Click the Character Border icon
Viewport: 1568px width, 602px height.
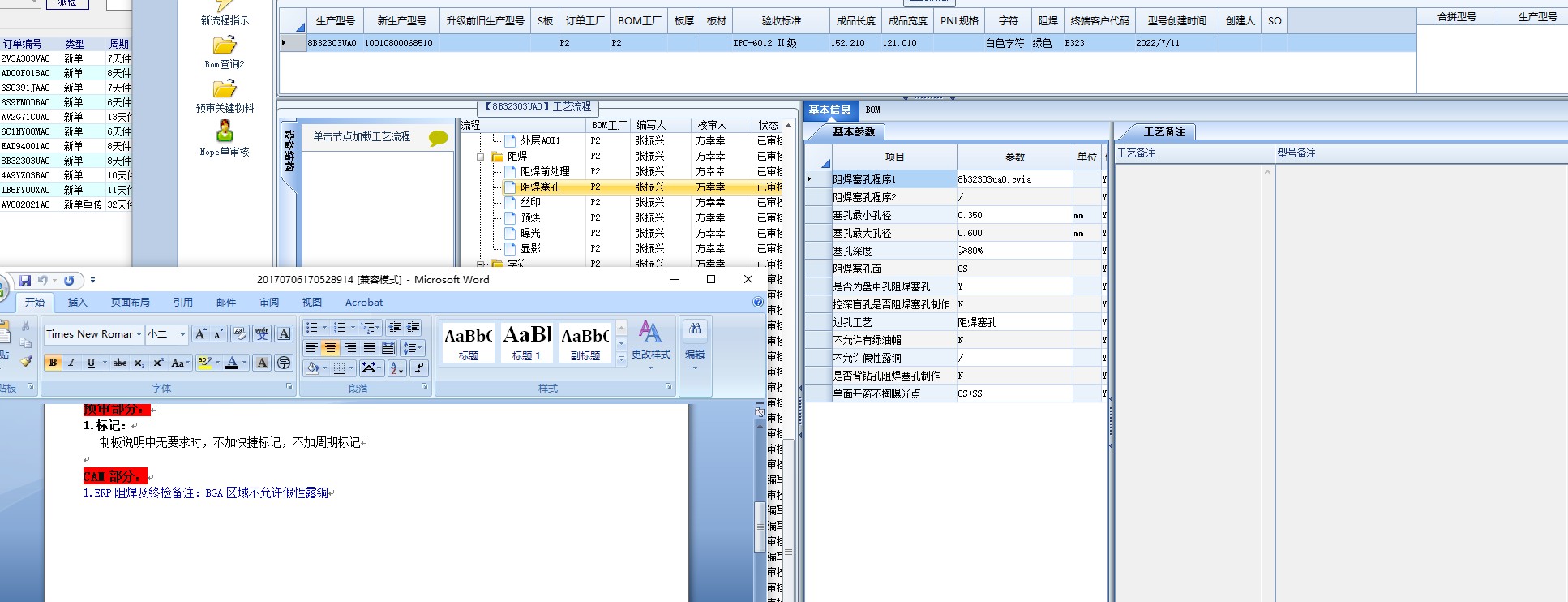coord(284,333)
